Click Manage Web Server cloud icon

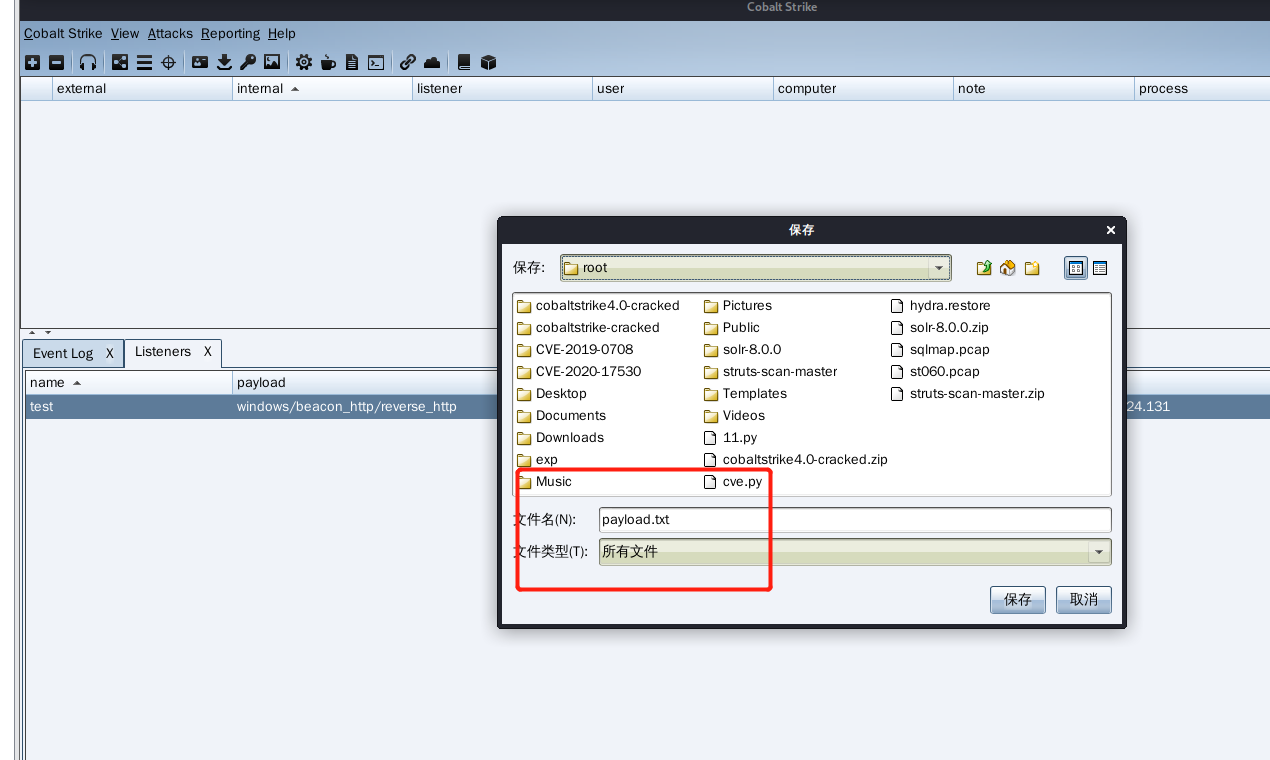(x=432, y=62)
